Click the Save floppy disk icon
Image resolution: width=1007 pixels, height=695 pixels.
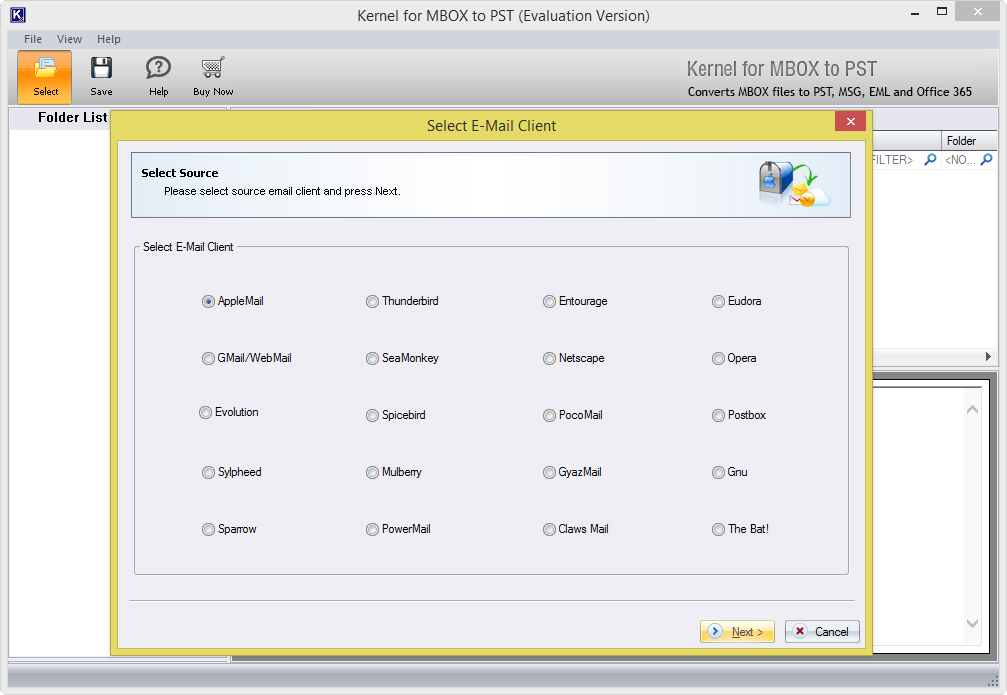[101, 68]
